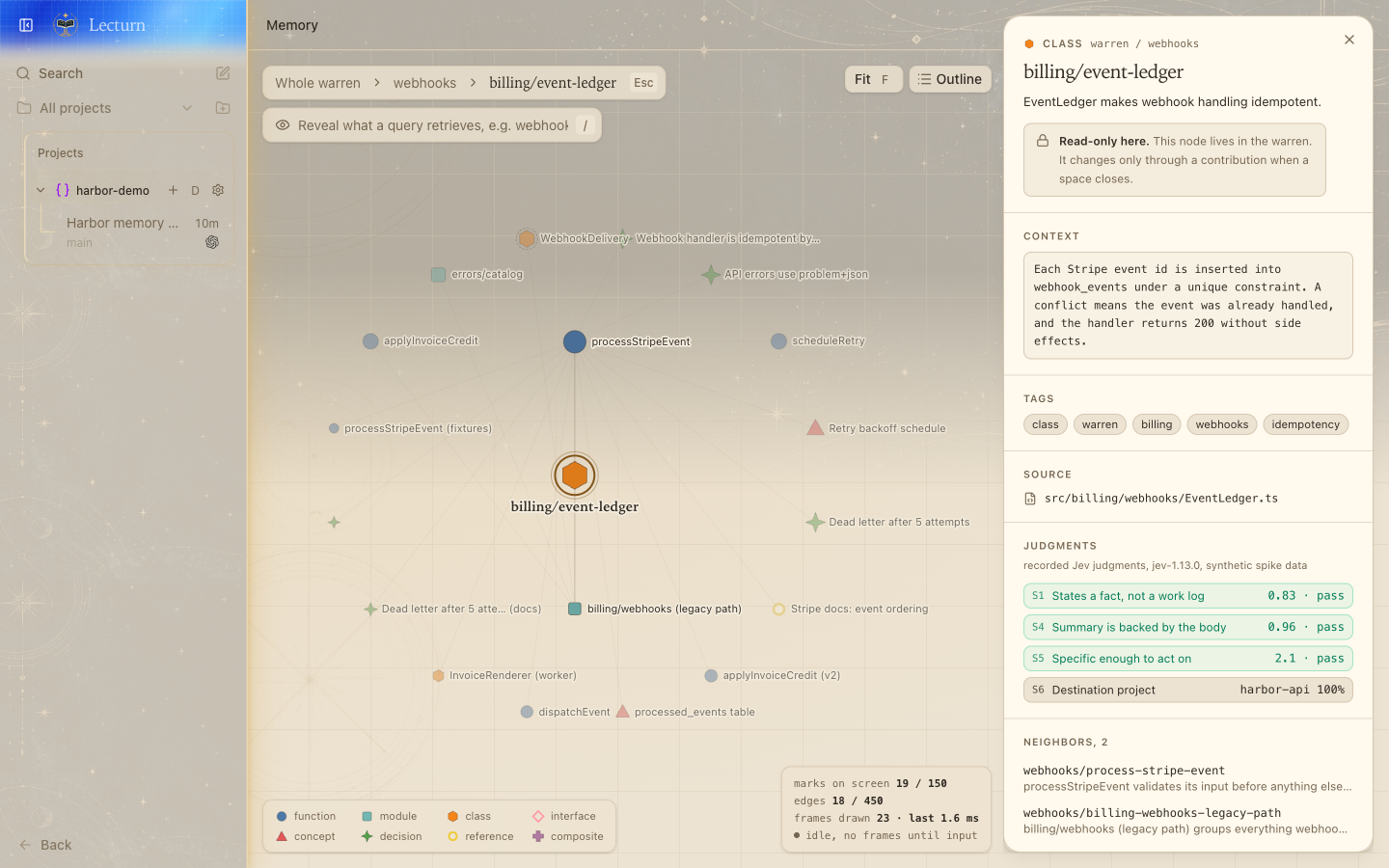Image resolution: width=1389 pixels, height=868 pixels.
Task: Open neighbor webhooks/process-stripe-event
Action: (x=1187, y=778)
